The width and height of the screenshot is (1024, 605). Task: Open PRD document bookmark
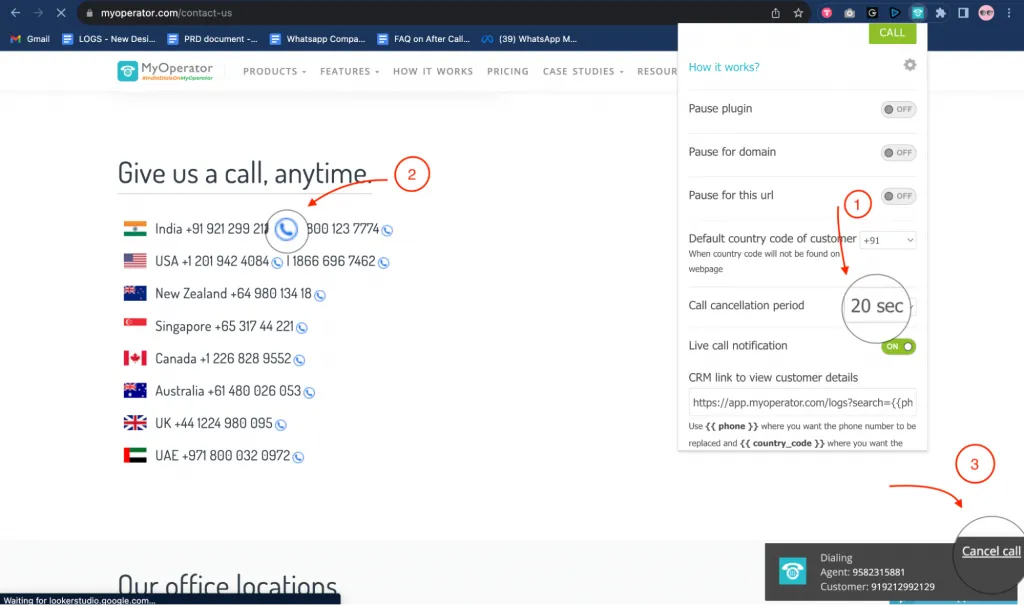pos(213,39)
